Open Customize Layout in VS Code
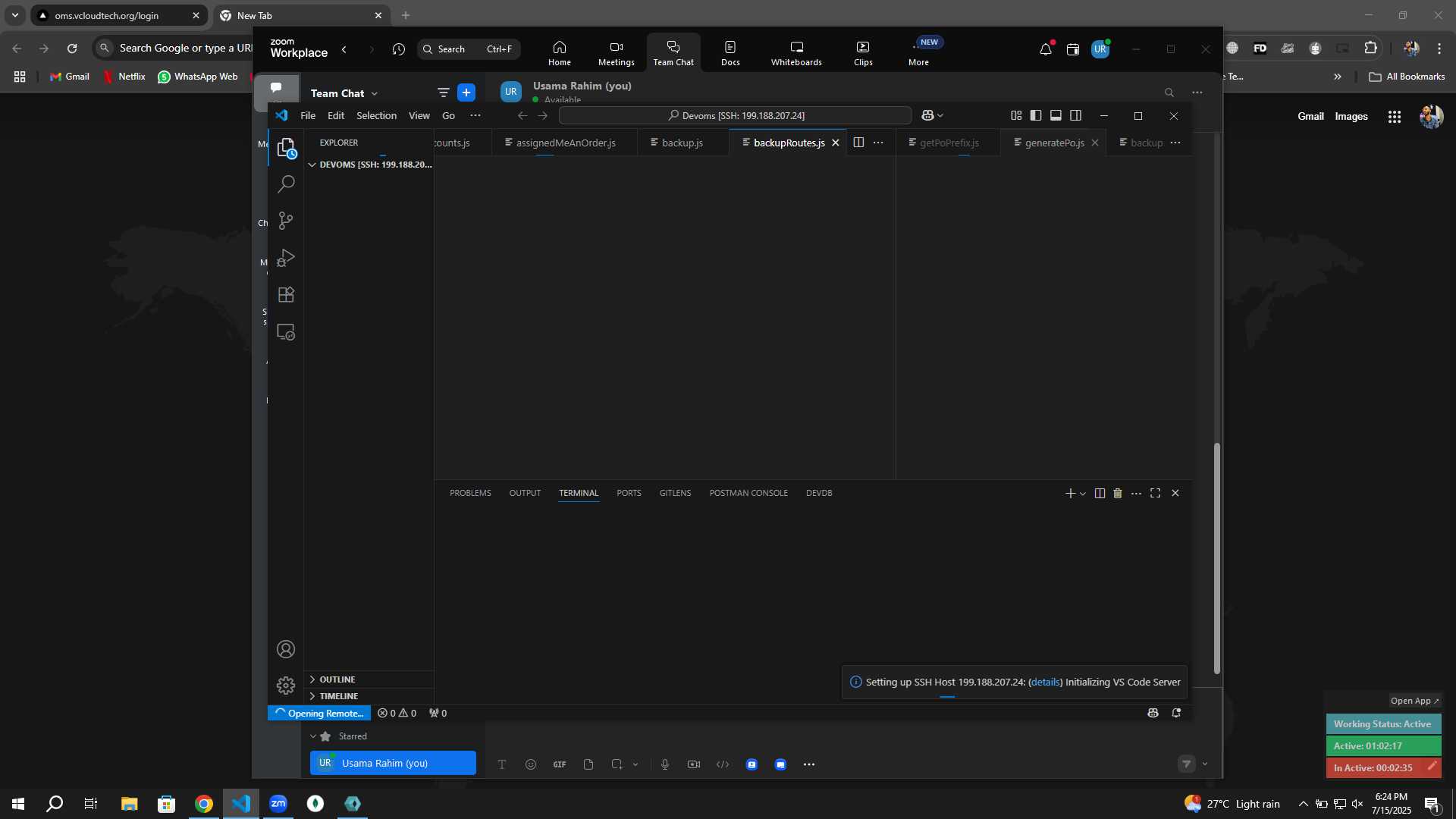This screenshot has width=1456, height=819. pyautogui.click(x=1016, y=115)
